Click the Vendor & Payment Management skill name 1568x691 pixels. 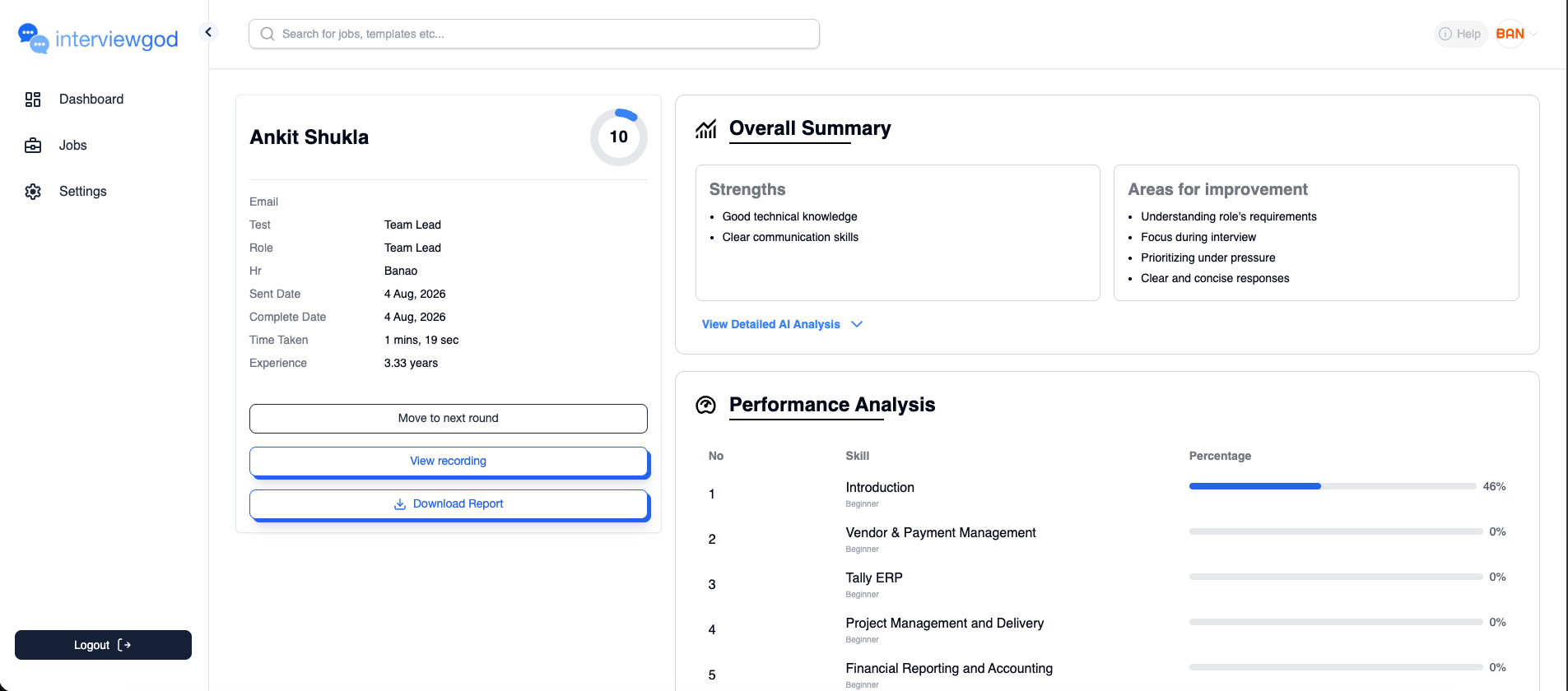[x=941, y=533]
